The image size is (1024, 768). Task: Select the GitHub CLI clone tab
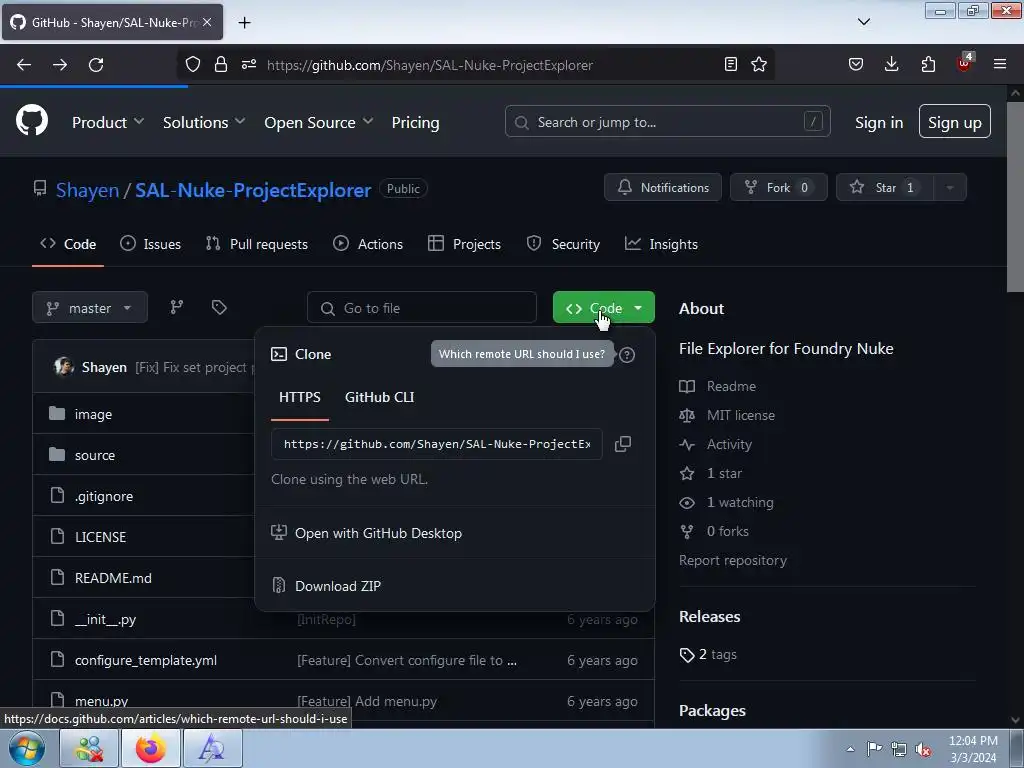379,397
